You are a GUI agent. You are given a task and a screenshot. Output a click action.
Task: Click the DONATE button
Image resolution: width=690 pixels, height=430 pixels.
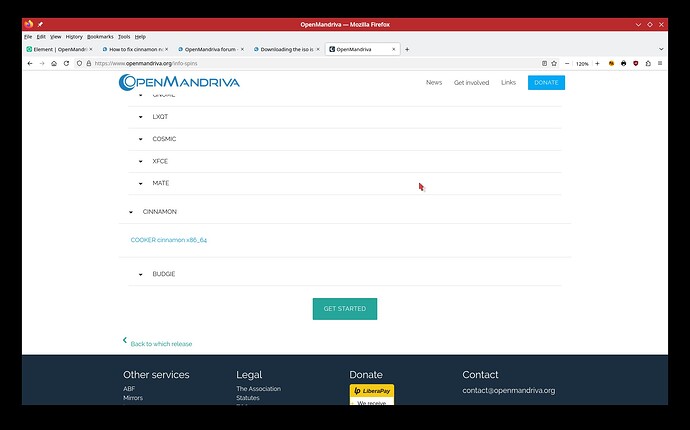pyautogui.click(x=546, y=82)
